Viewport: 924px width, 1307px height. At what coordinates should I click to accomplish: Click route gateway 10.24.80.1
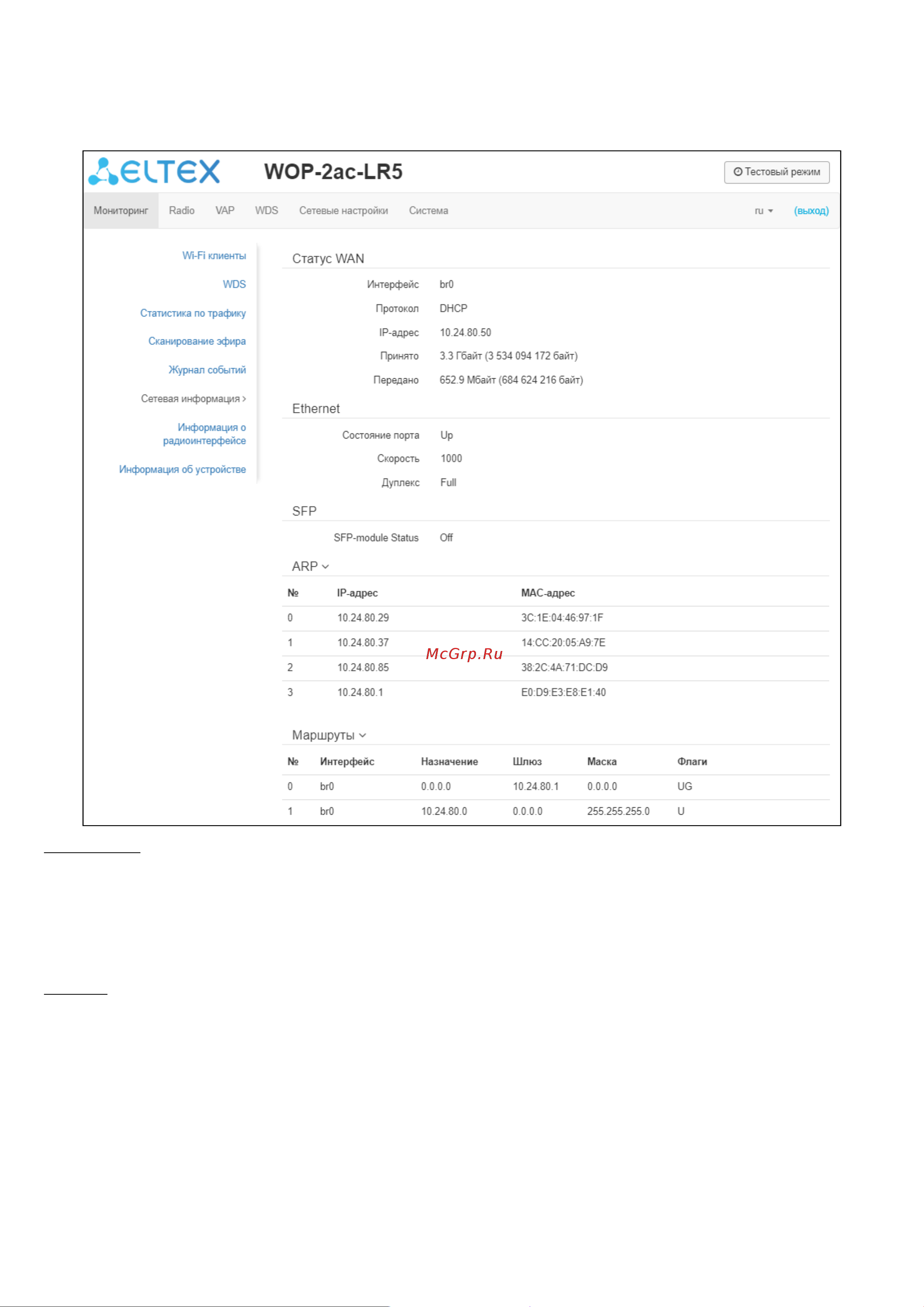(x=536, y=787)
